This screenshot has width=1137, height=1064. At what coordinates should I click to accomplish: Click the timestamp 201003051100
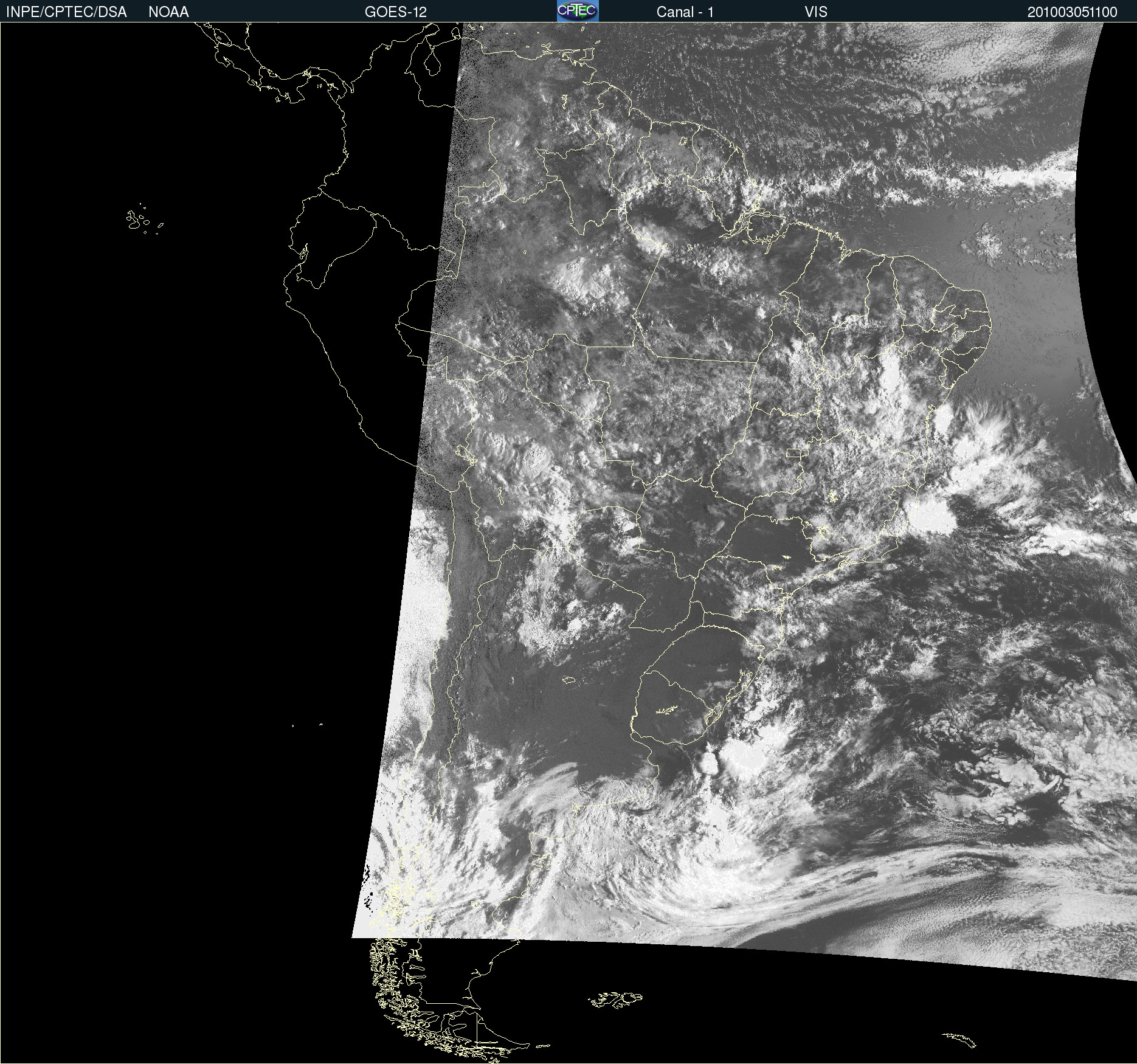[1072, 12]
